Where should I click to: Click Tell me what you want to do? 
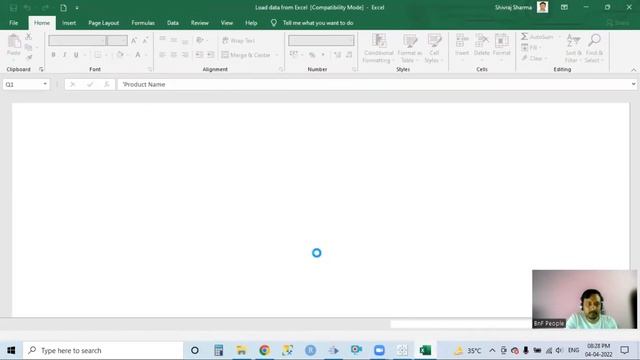tap(318, 23)
